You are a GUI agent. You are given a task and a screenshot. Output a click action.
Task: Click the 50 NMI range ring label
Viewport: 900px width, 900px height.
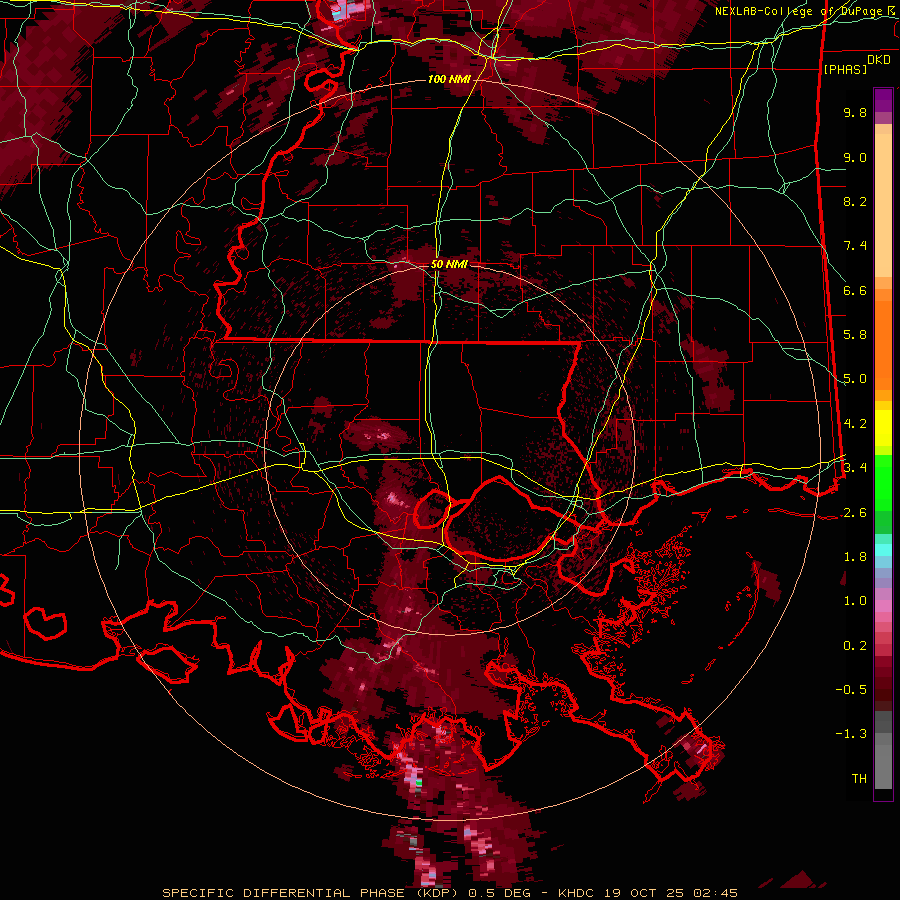click(449, 264)
